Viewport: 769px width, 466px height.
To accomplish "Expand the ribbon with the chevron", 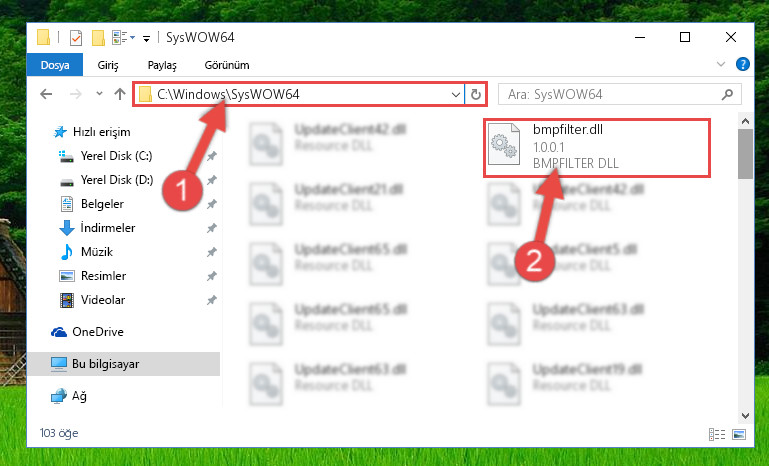I will point(720,64).
